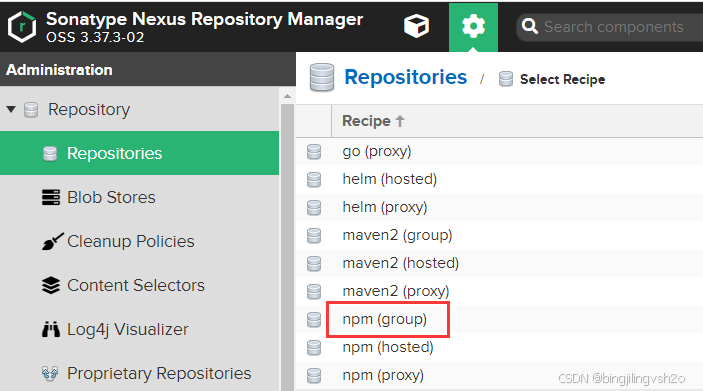Open the Browse cube icon
Screen dimensions: 703x391
pyautogui.click(x=416, y=26)
